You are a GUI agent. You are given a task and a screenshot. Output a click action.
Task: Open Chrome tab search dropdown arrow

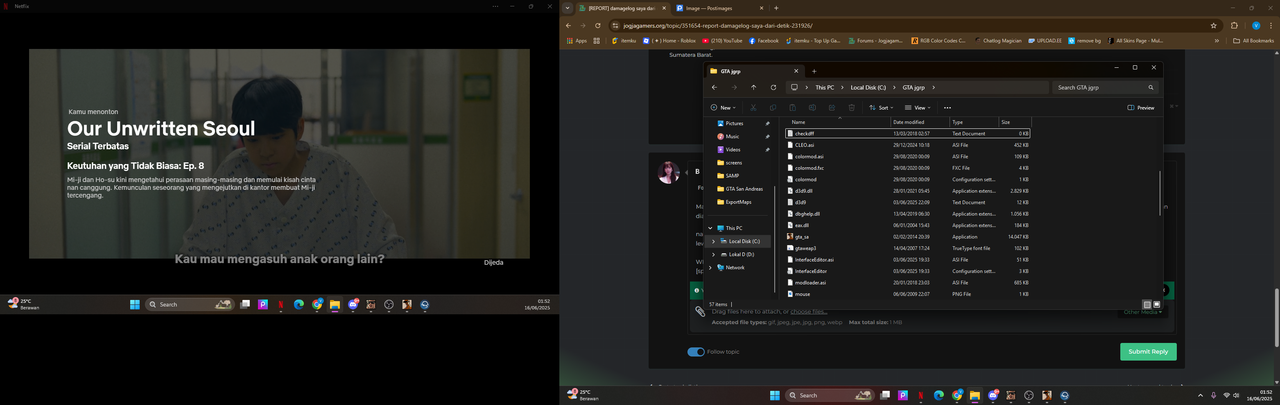[x=568, y=8]
